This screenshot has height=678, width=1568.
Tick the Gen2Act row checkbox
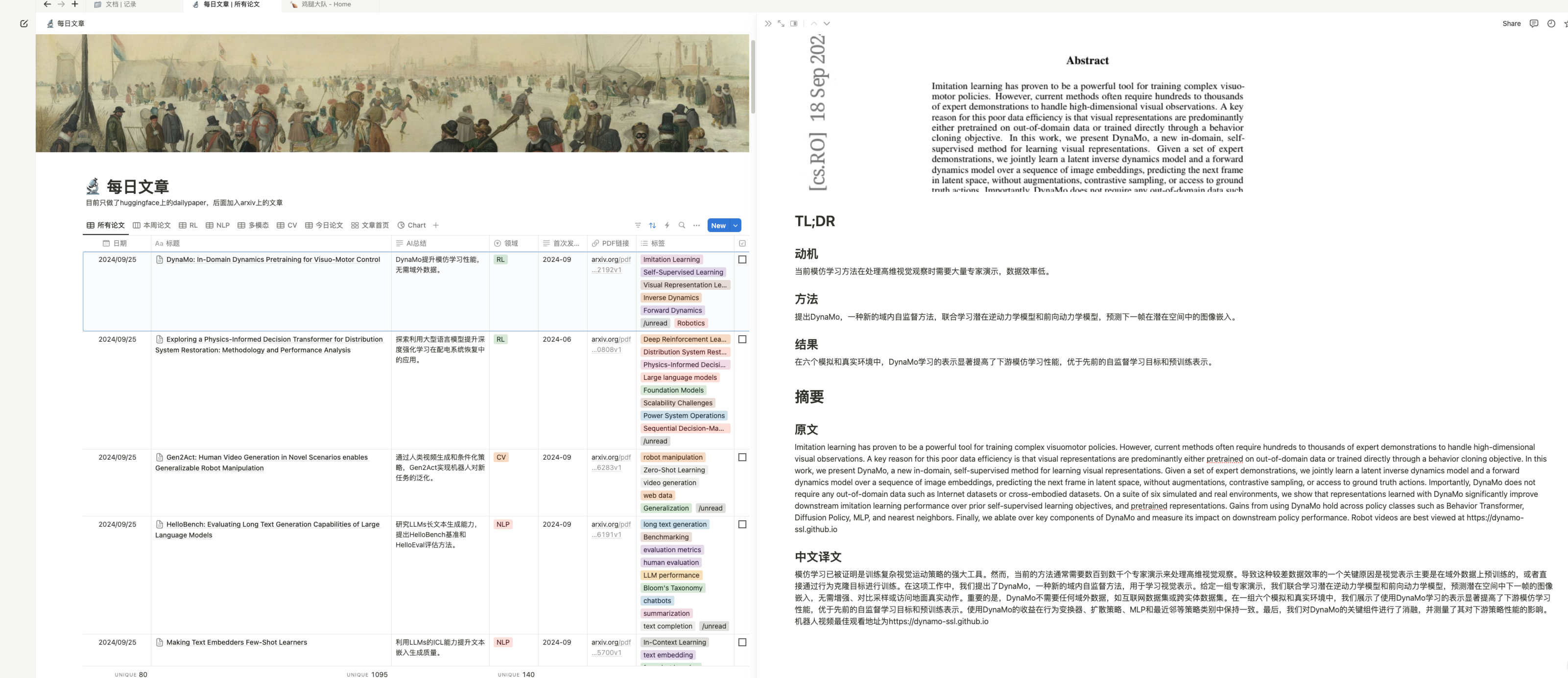click(x=742, y=457)
